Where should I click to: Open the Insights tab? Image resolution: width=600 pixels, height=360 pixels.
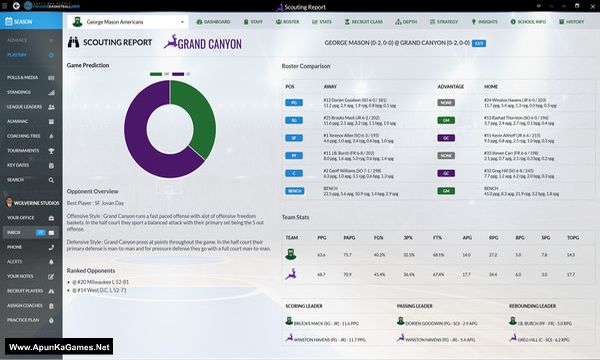(x=484, y=22)
